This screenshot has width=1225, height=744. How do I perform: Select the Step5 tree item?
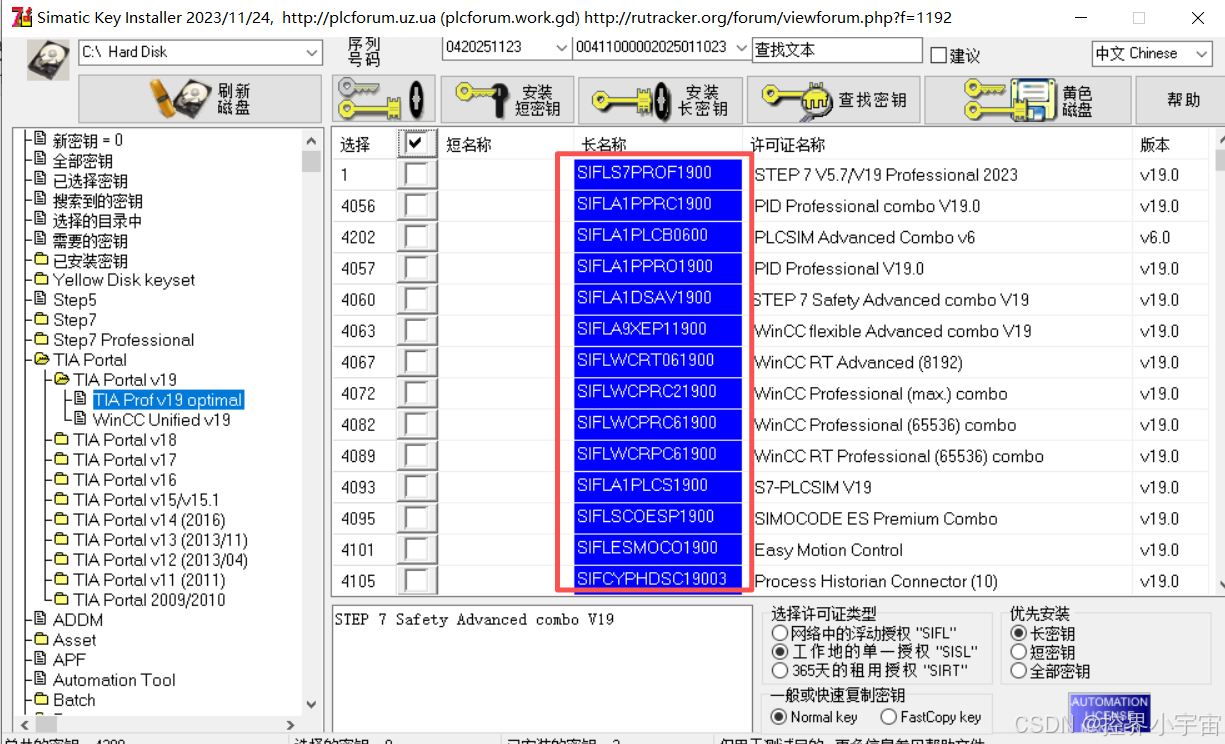coord(75,300)
